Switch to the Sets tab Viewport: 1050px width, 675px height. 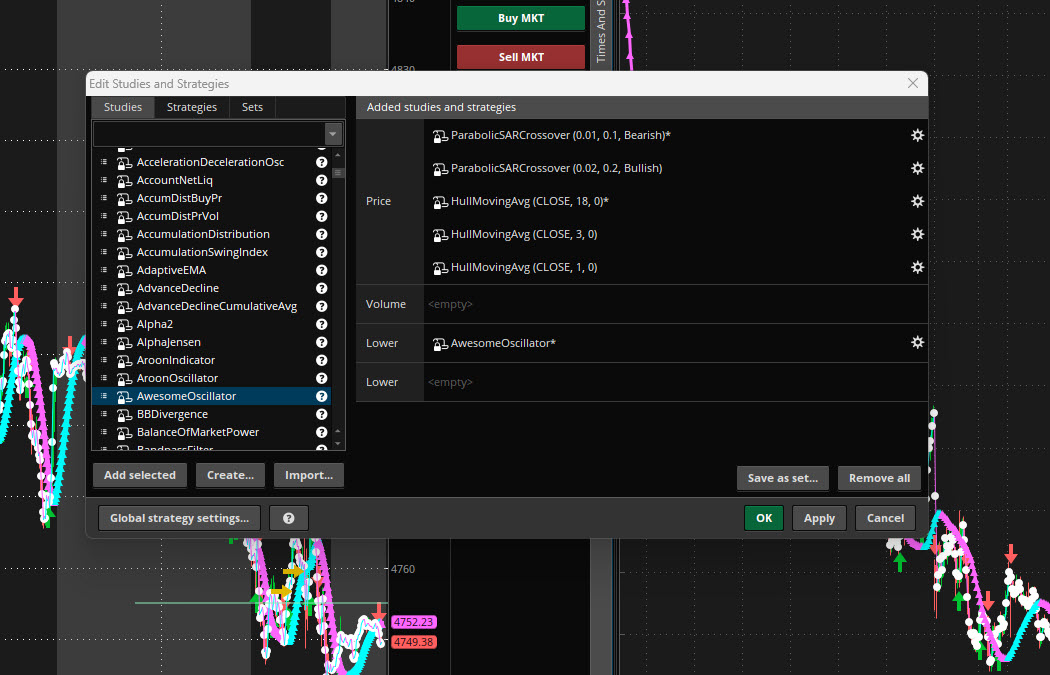pyautogui.click(x=252, y=107)
